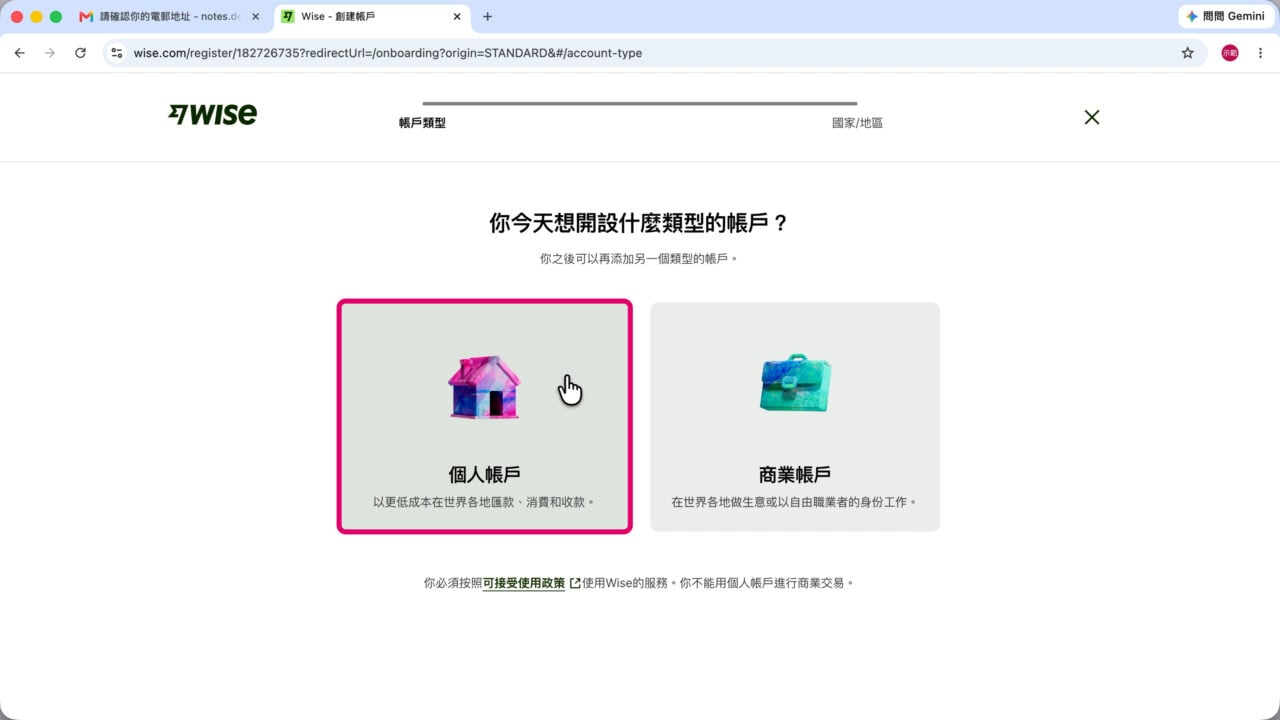Open the 問問 Gemini button
This screenshot has height=720, width=1280.
coord(1225,17)
